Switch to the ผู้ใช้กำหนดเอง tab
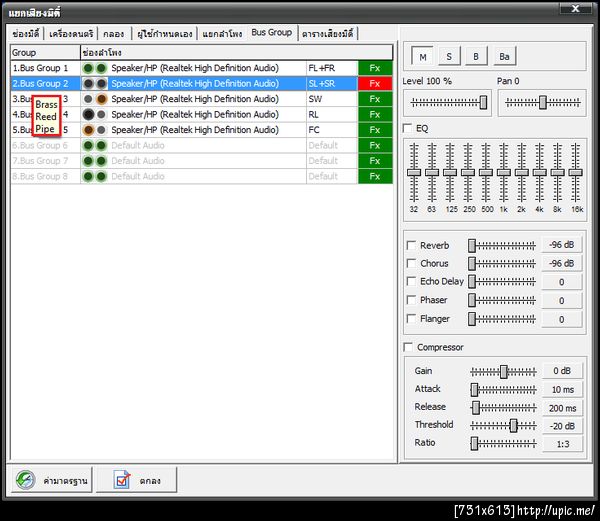The image size is (600, 521). [165, 34]
